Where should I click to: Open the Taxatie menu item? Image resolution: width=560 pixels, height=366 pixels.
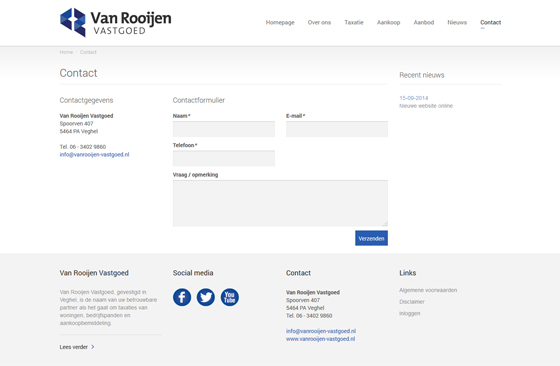(354, 22)
